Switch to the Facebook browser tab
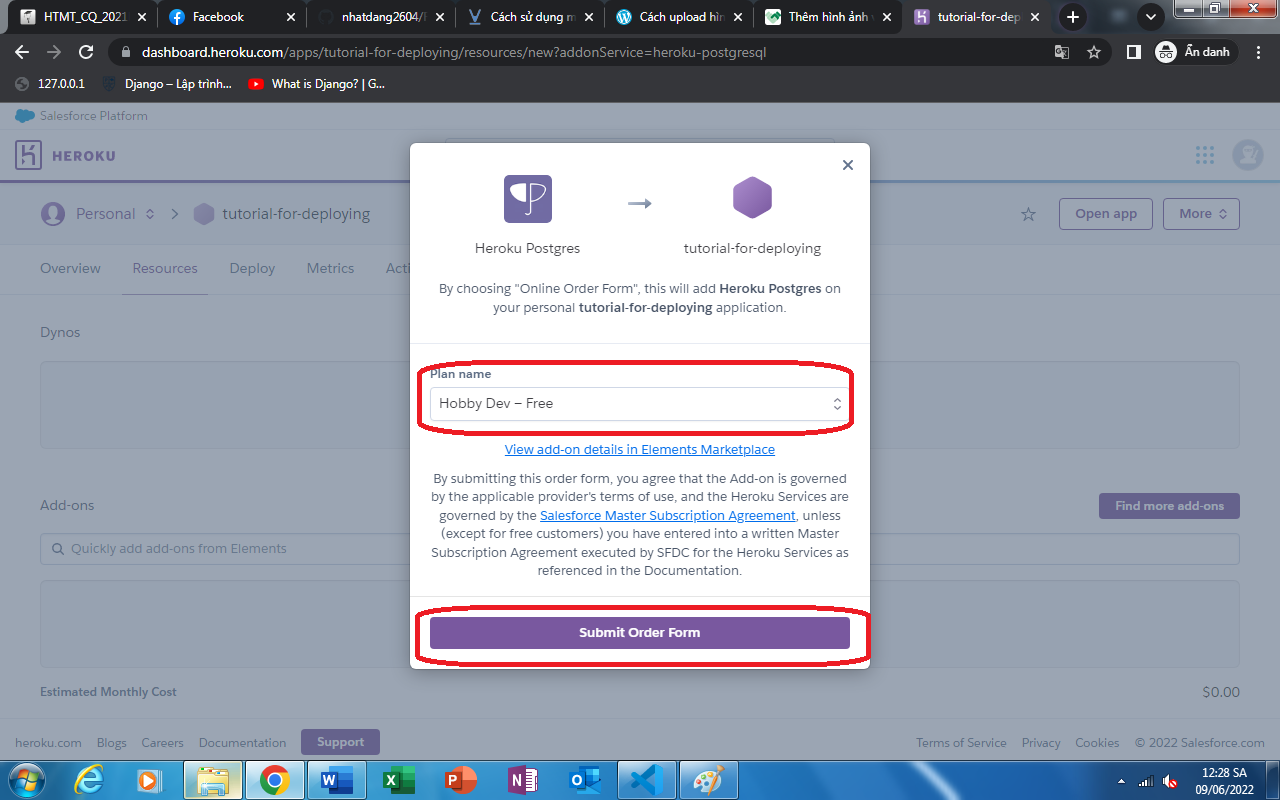Image resolution: width=1280 pixels, height=800 pixels. point(232,17)
